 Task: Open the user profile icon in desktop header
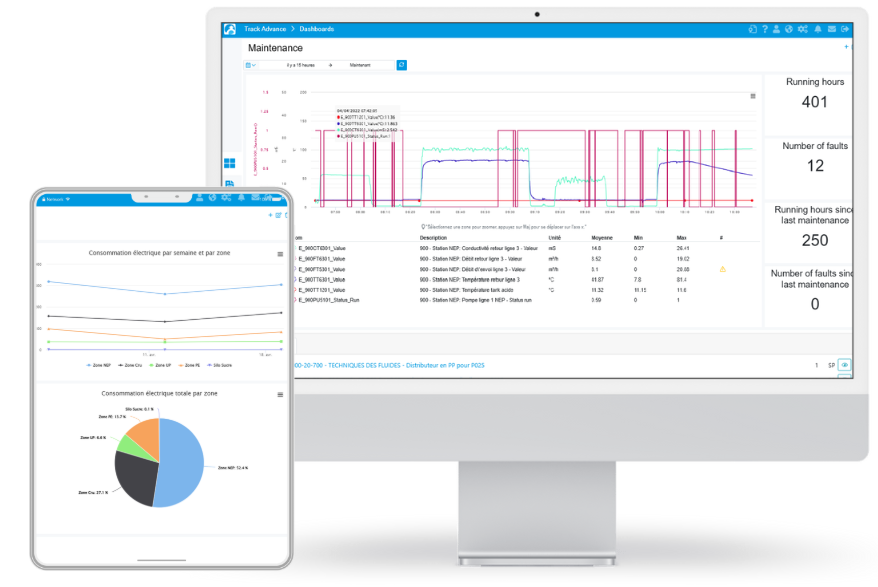coord(777,29)
